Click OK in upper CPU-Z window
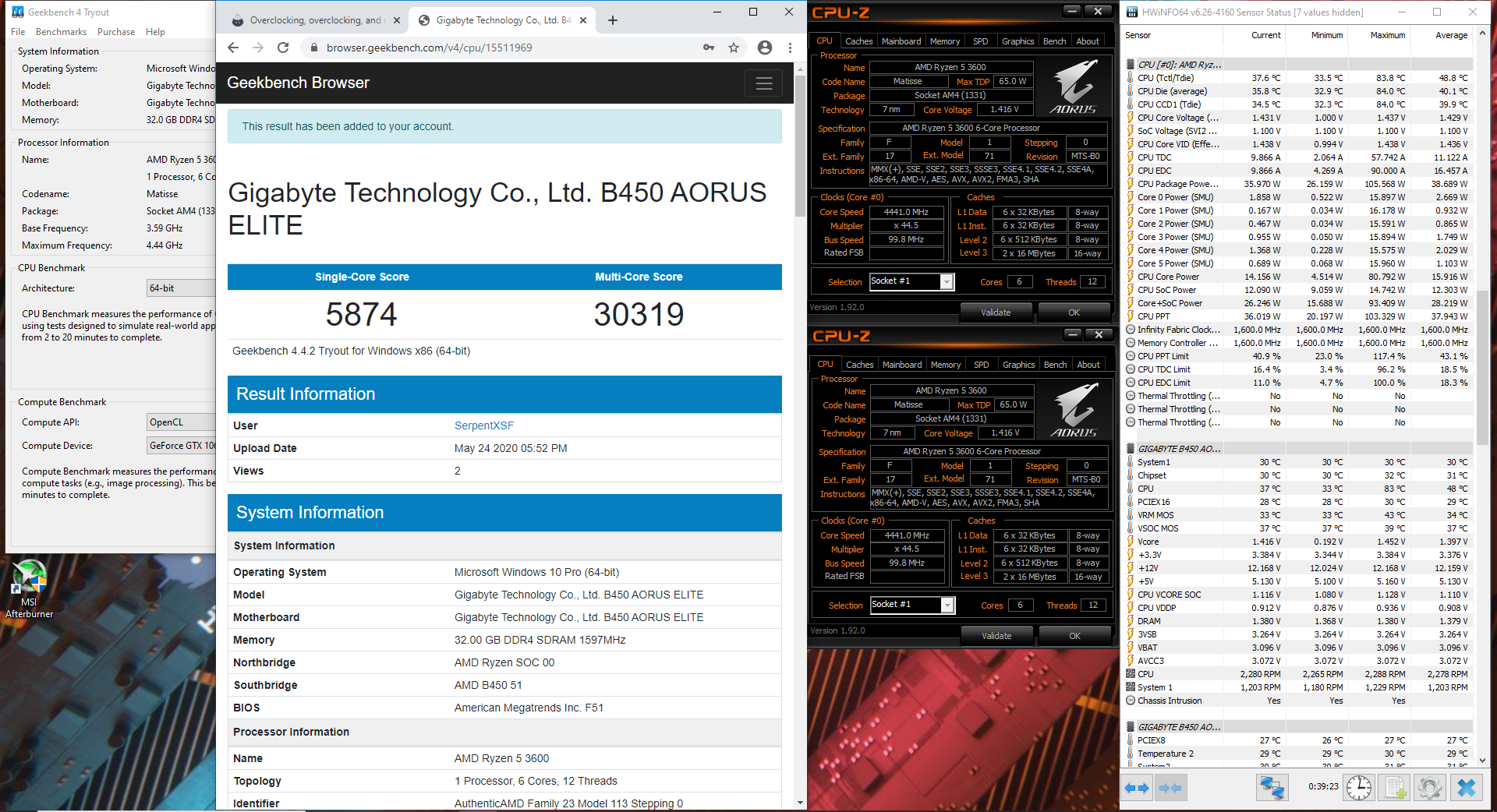 pyautogui.click(x=1074, y=312)
